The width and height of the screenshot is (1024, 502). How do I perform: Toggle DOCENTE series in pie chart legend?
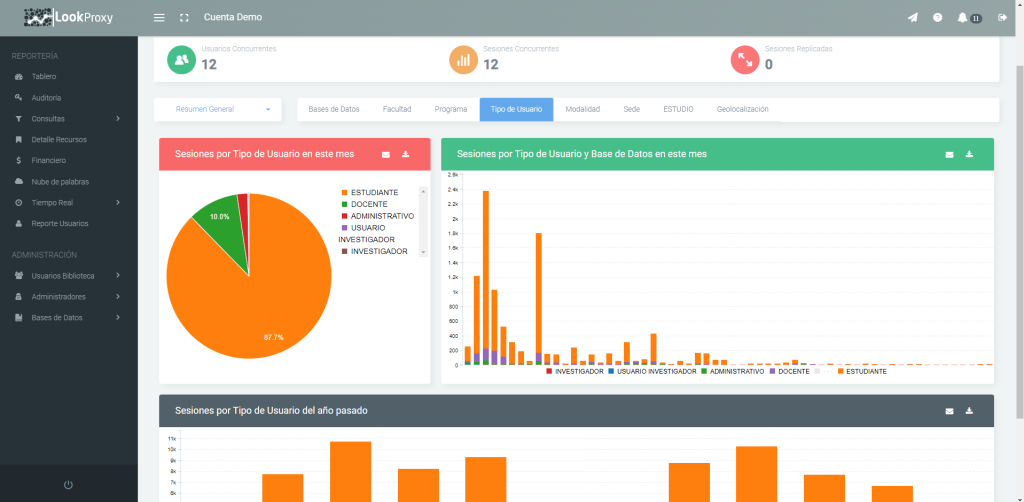click(x=368, y=204)
